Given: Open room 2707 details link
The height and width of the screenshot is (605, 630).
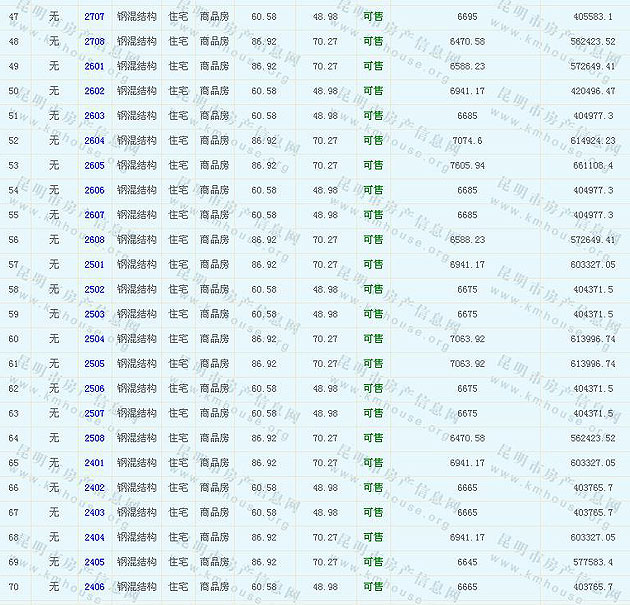Looking at the screenshot, I should click(x=94, y=17).
